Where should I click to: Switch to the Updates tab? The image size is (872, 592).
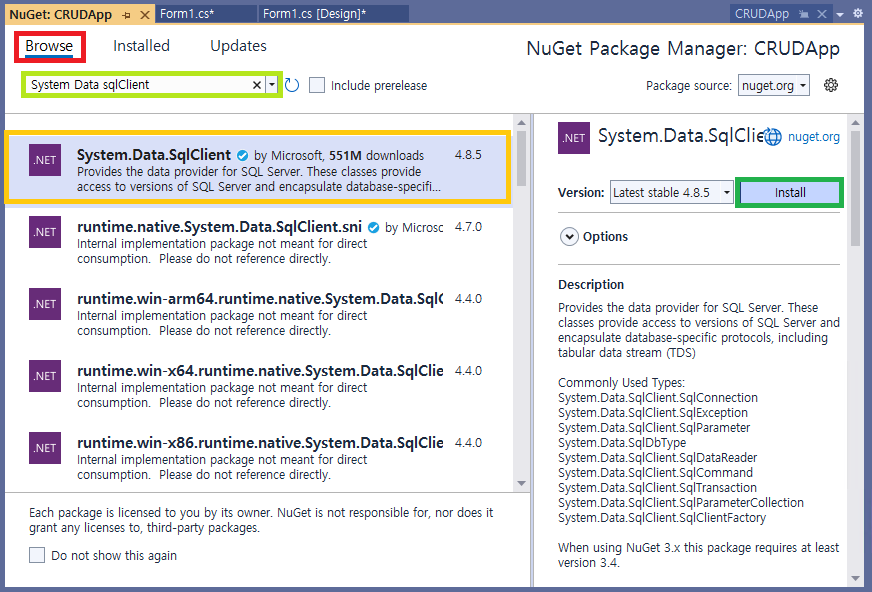pyautogui.click(x=238, y=46)
